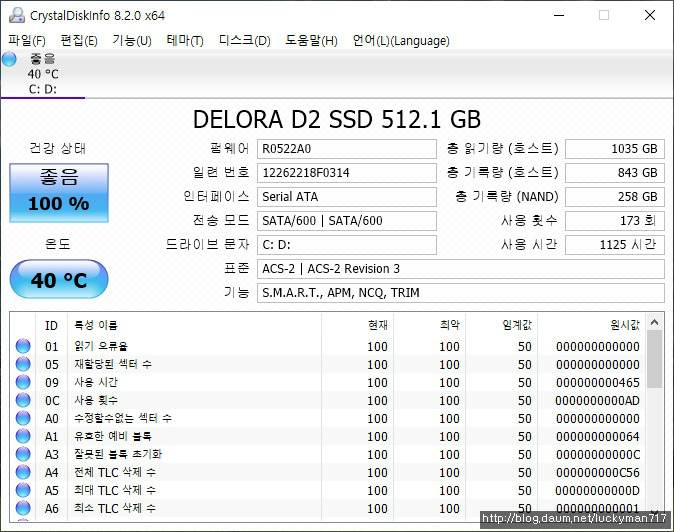
Task: Click status orb for attribute A0
Action: (23, 419)
